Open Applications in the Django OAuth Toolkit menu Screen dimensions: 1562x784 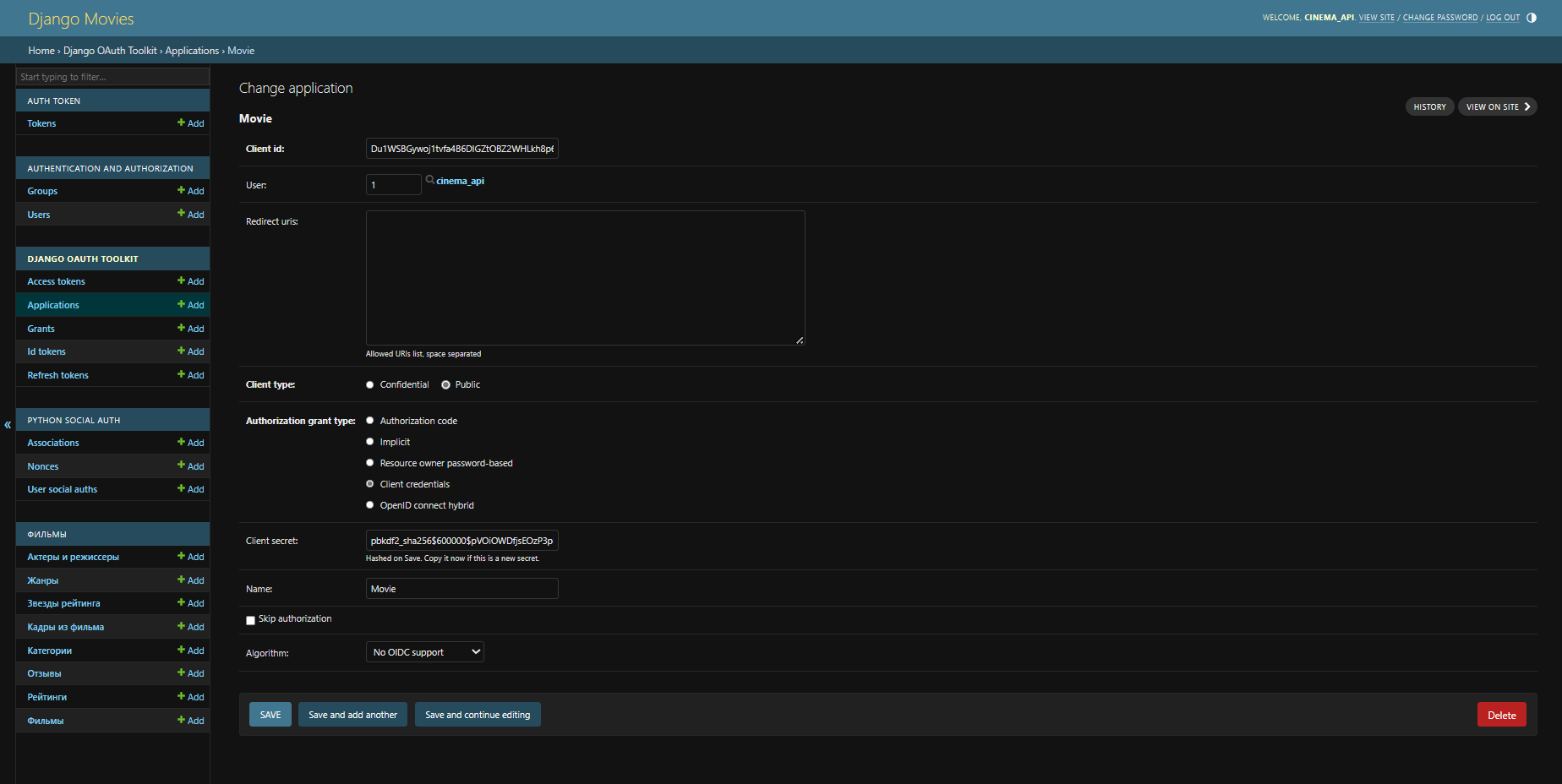click(x=52, y=304)
